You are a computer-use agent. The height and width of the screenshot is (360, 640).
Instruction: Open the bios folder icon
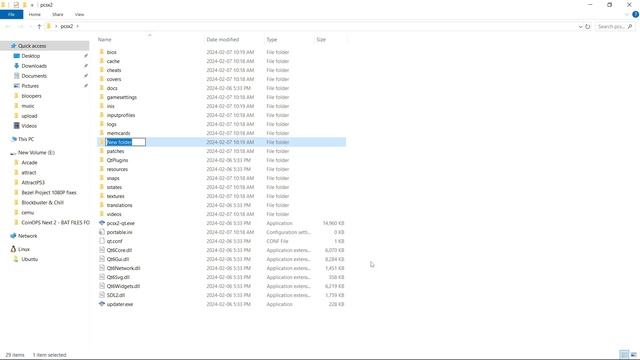pos(102,52)
